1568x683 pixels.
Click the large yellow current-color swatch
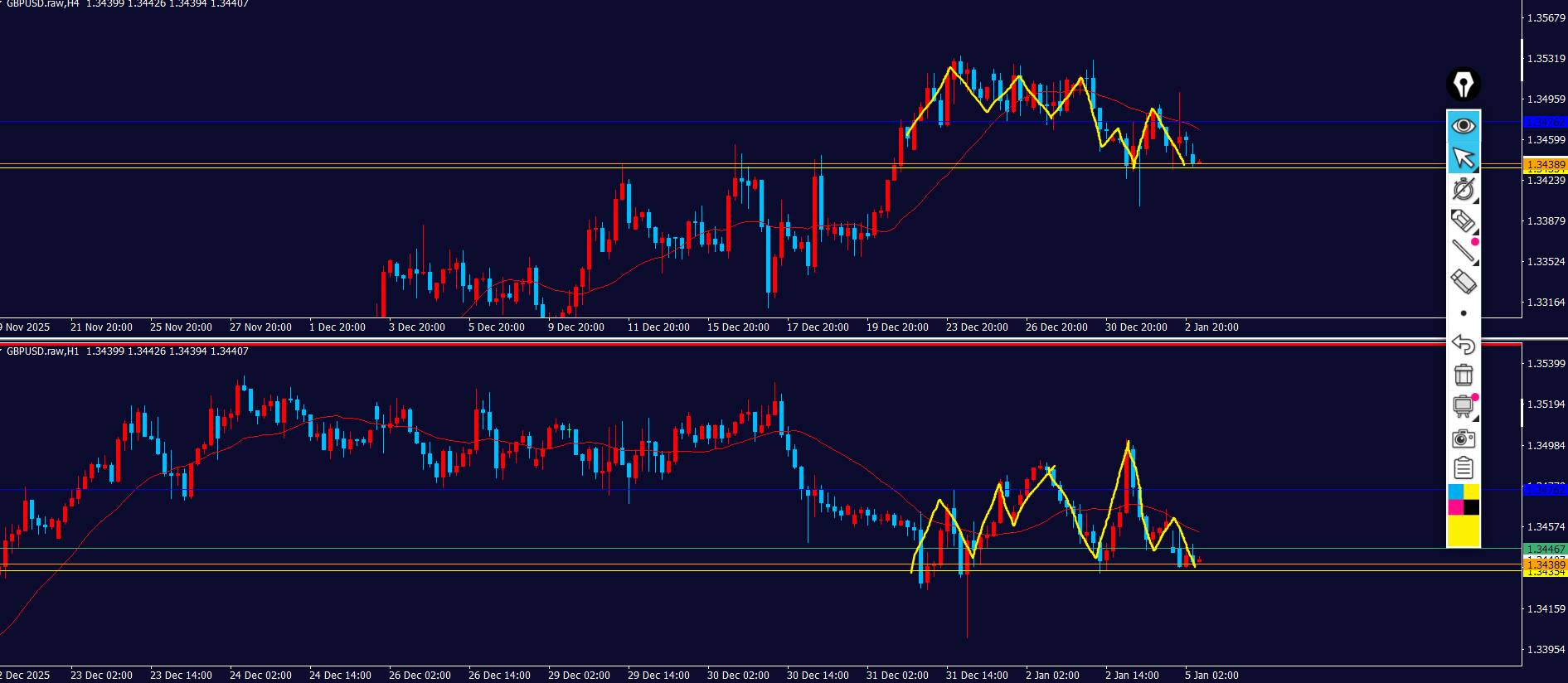pos(1464,531)
